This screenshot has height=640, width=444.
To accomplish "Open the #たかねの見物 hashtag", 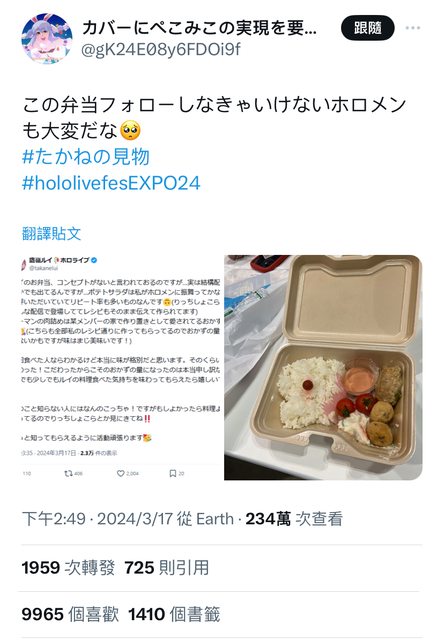I will [86, 157].
